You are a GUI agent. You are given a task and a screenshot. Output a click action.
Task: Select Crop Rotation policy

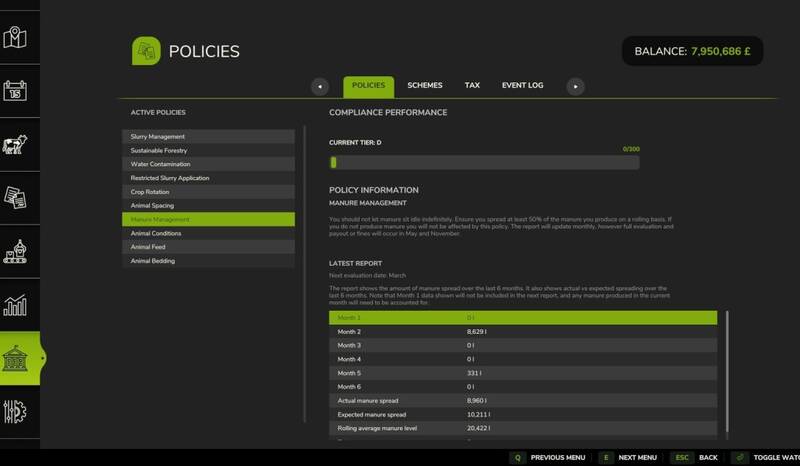[x=208, y=192]
